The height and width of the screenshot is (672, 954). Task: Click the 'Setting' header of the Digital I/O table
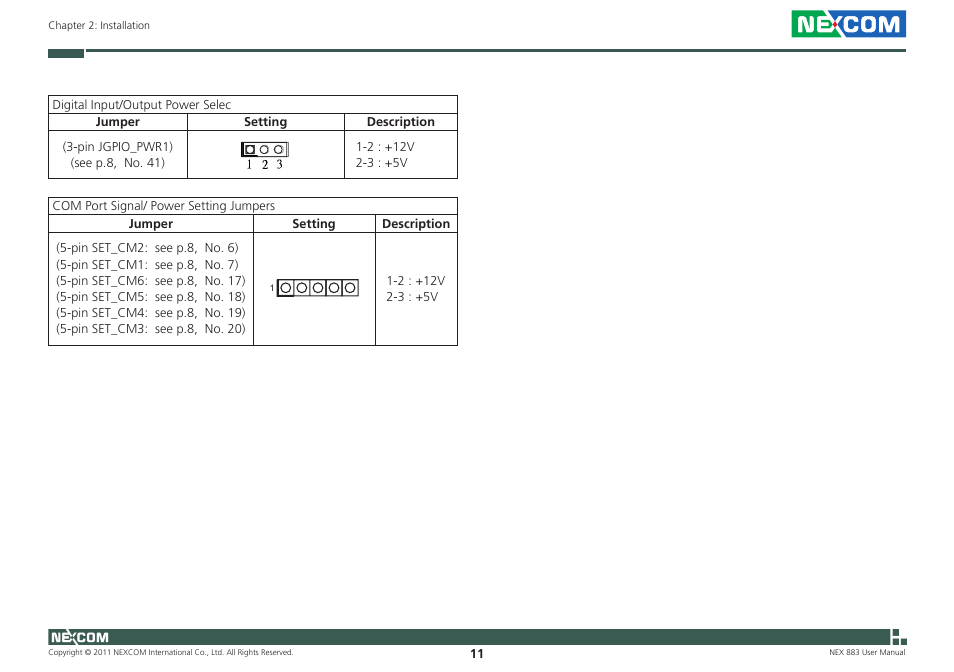[x=265, y=122]
